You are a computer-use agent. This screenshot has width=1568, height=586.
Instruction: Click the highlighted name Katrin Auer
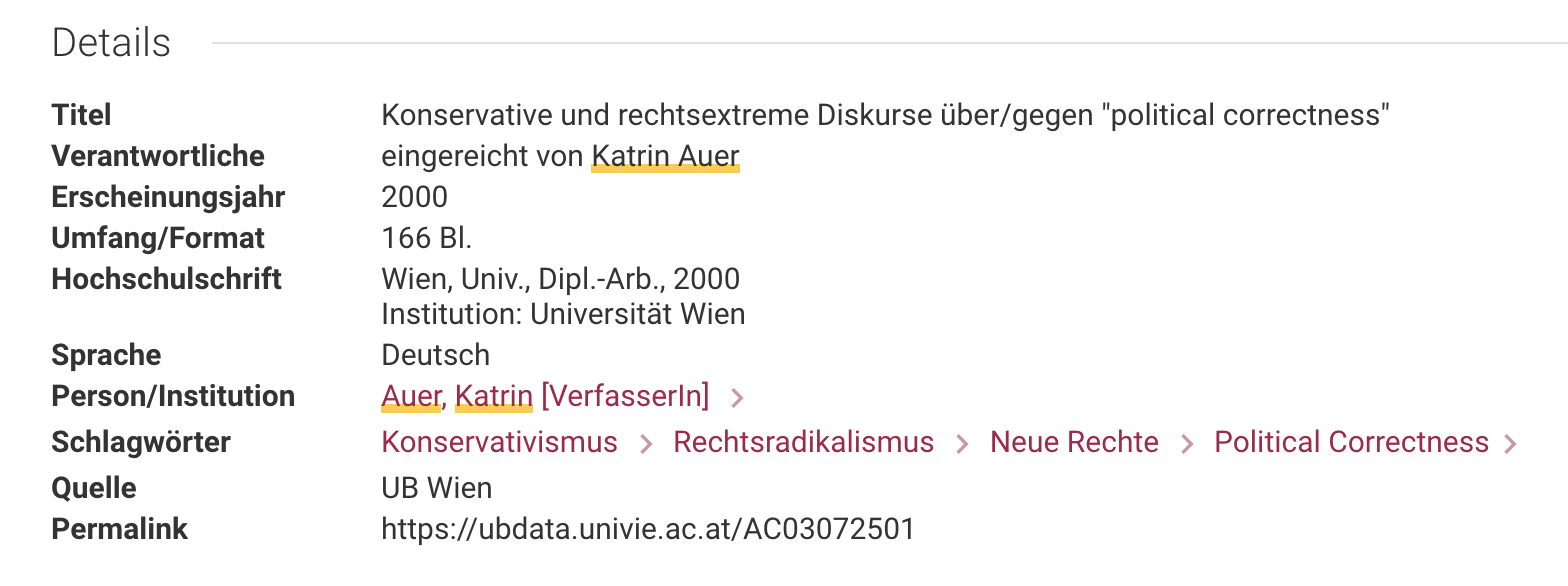[665, 157]
